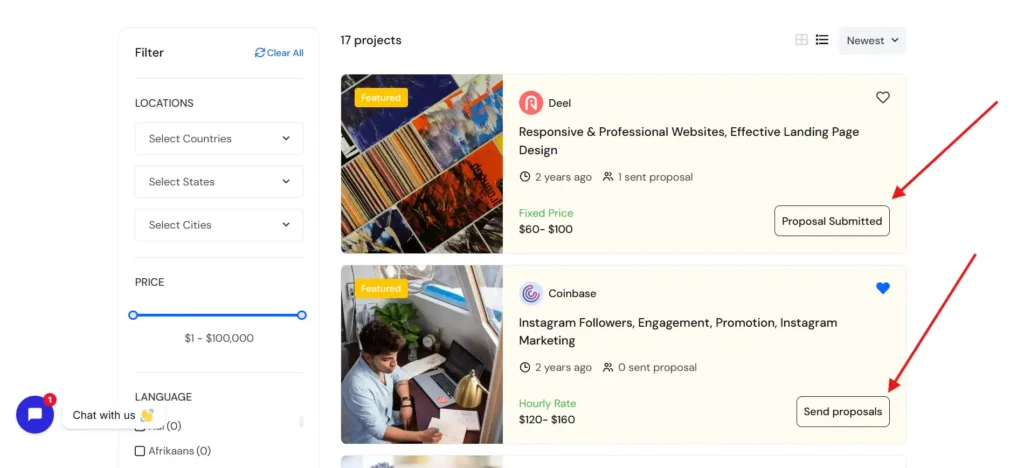Click the price slider's right maximum handle
The width and height of the screenshot is (1024, 468).
point(302,315)
